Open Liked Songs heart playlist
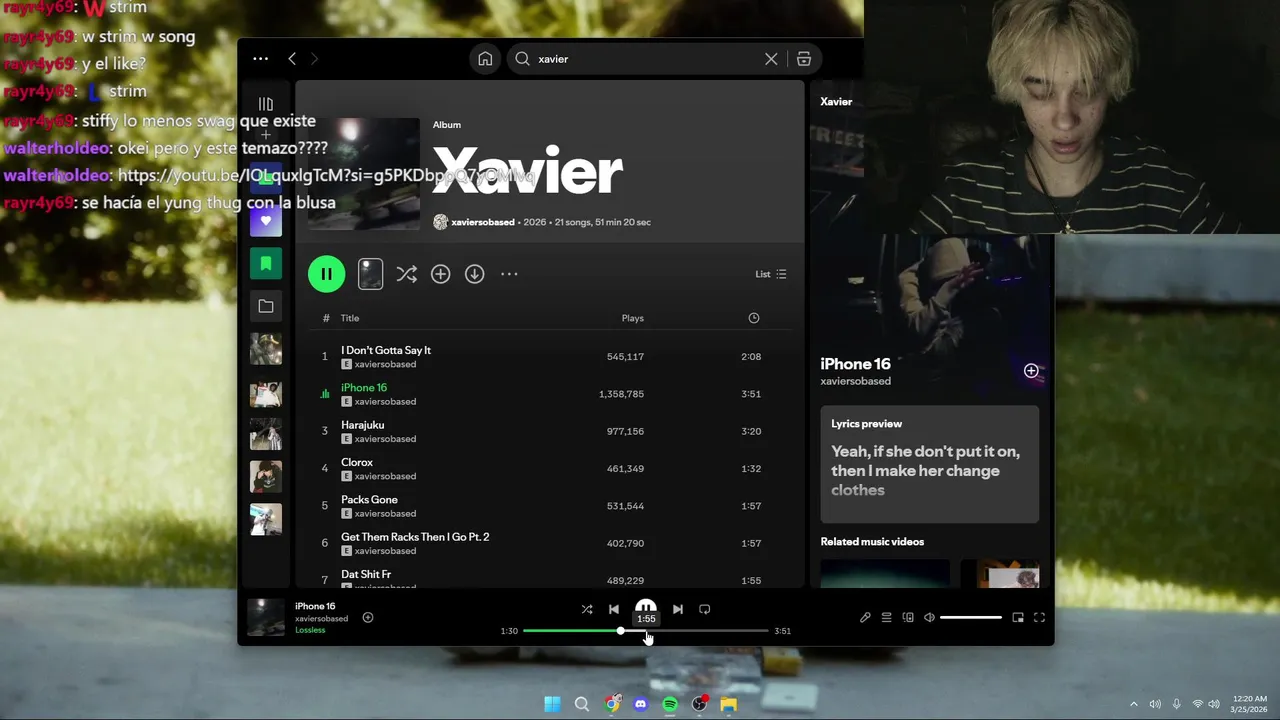This screenshot has width=1280, height=720. click(265, 221)
